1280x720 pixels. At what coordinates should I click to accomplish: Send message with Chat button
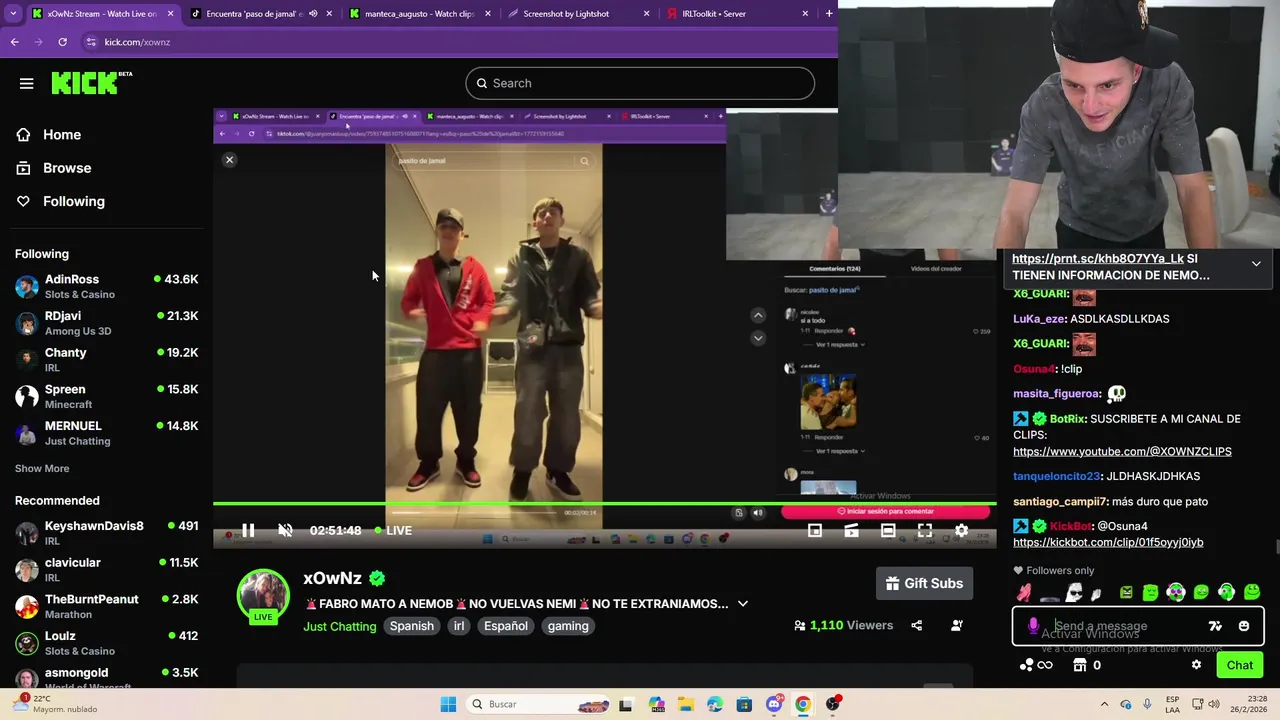click(x=1240, y=665)
